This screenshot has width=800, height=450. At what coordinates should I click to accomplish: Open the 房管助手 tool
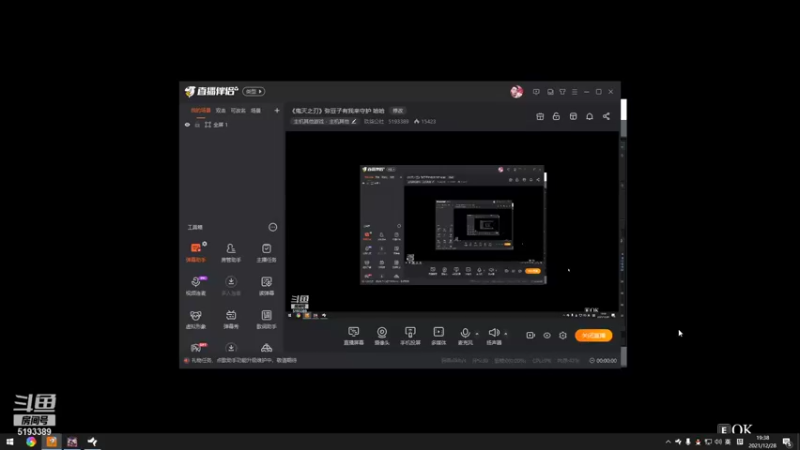tap(231, 253)
